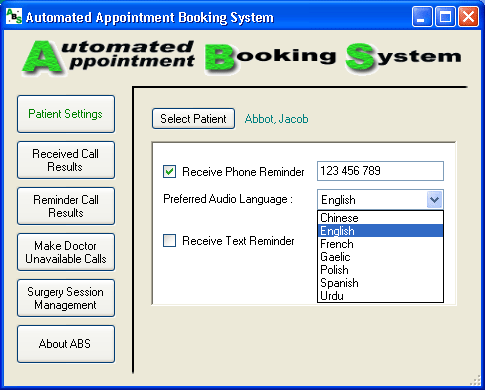Screen dimensions: 485x390
Task: Click the ABS icon in title bar
Action: pyautogui.click(x=14, y=16)
